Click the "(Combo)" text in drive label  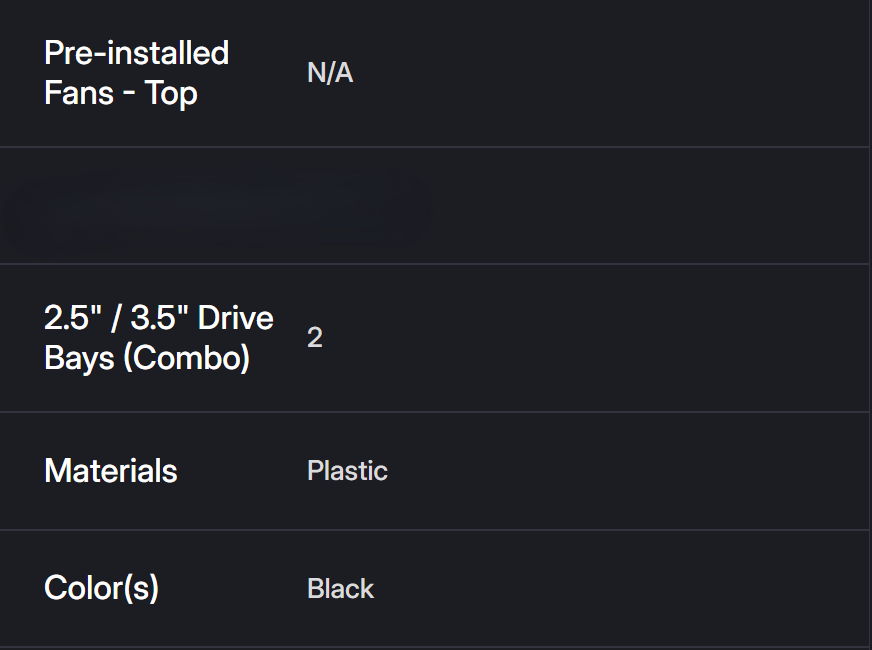point(187,358)
